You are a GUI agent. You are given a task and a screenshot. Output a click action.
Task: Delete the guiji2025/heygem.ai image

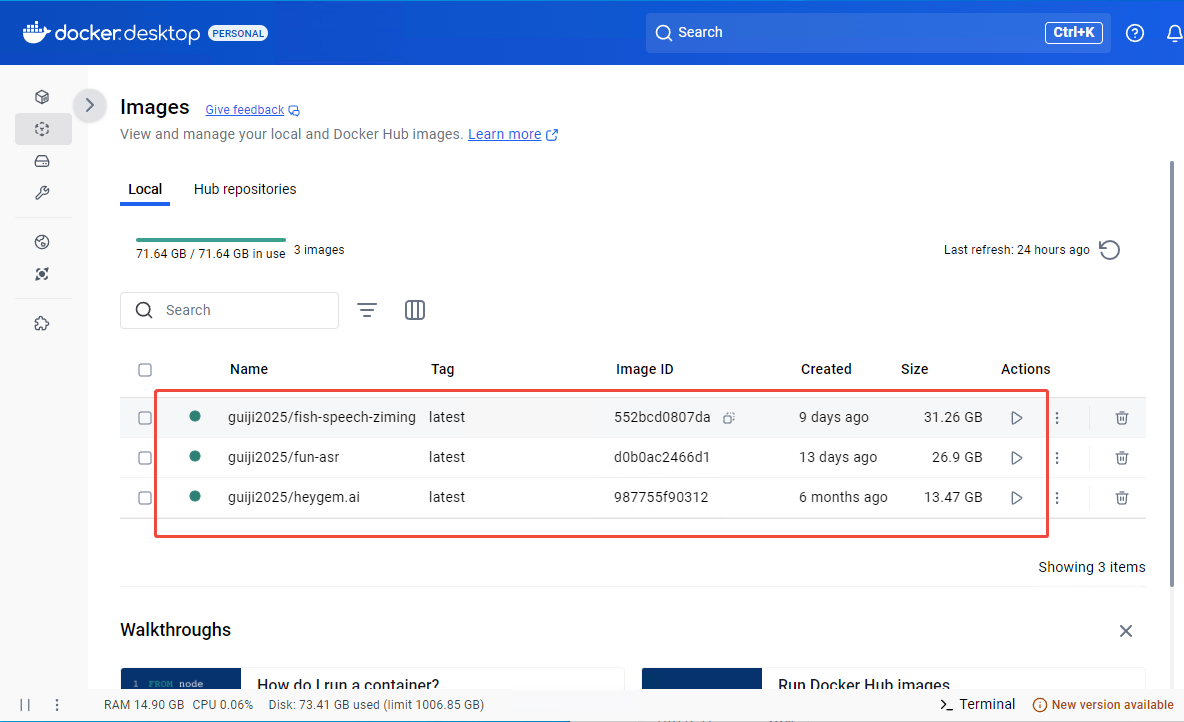click(1122, 498)
